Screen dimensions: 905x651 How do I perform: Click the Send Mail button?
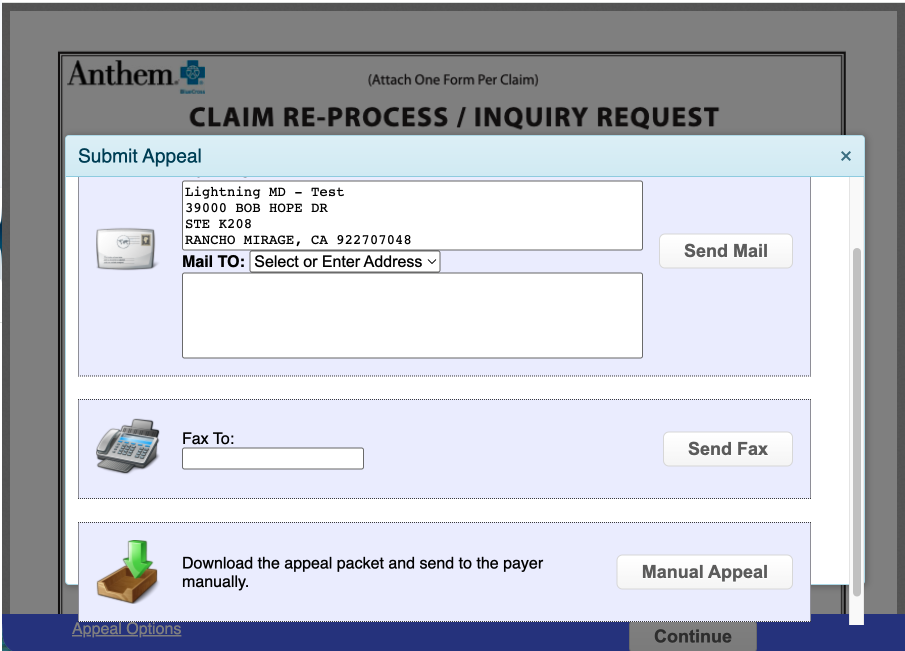[x=726, y=250]
